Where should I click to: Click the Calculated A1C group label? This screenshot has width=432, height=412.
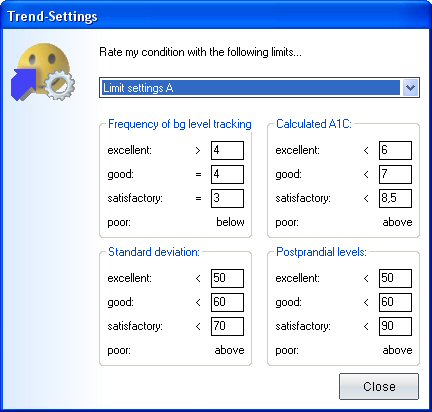pos(314,124)
